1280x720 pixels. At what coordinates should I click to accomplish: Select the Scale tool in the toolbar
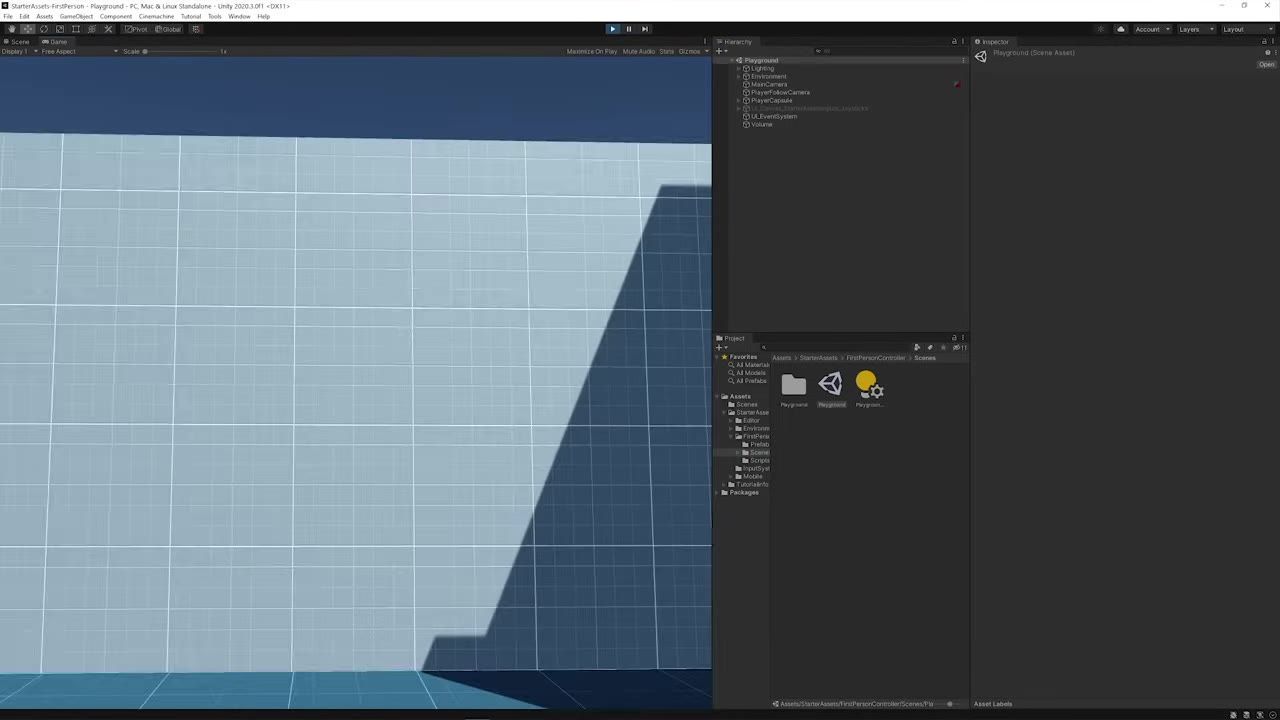(60, 29)
